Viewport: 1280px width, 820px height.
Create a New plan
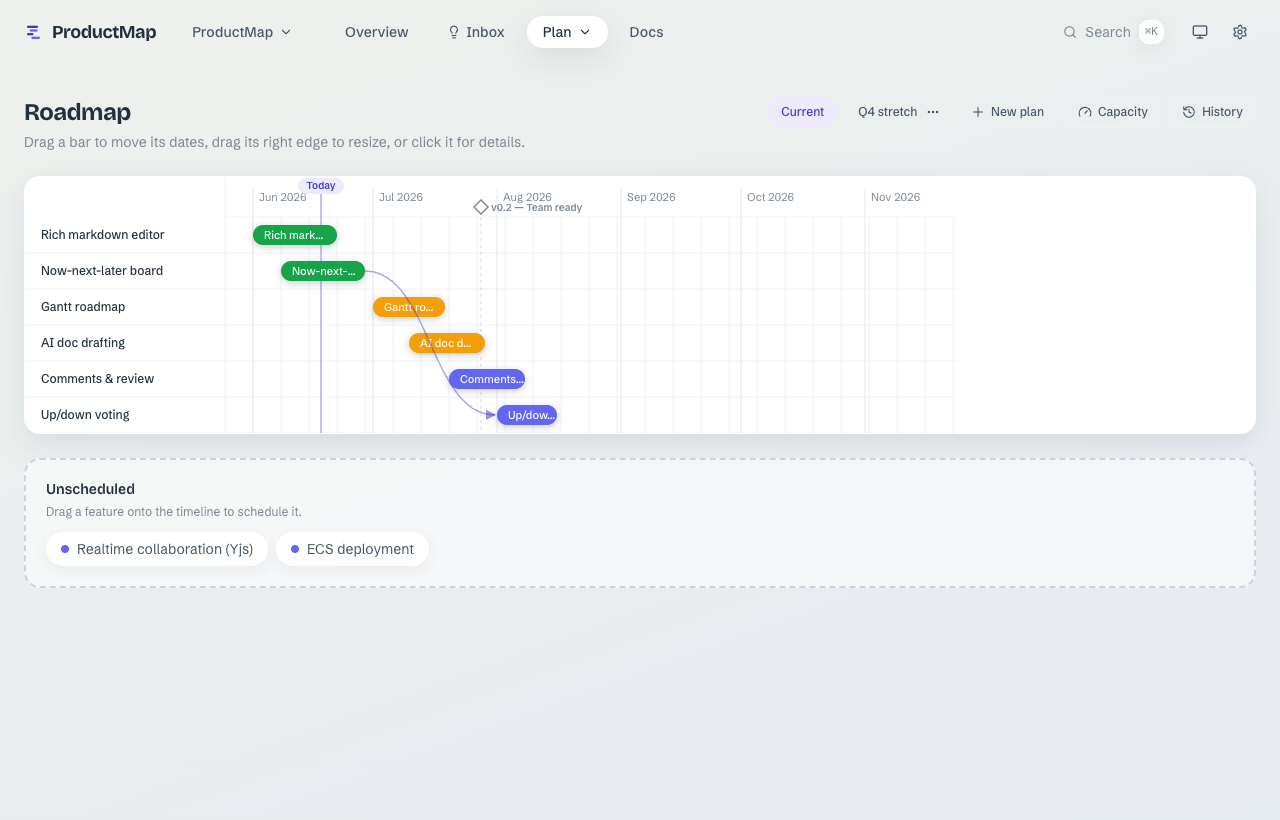(x=1008, y=112)
